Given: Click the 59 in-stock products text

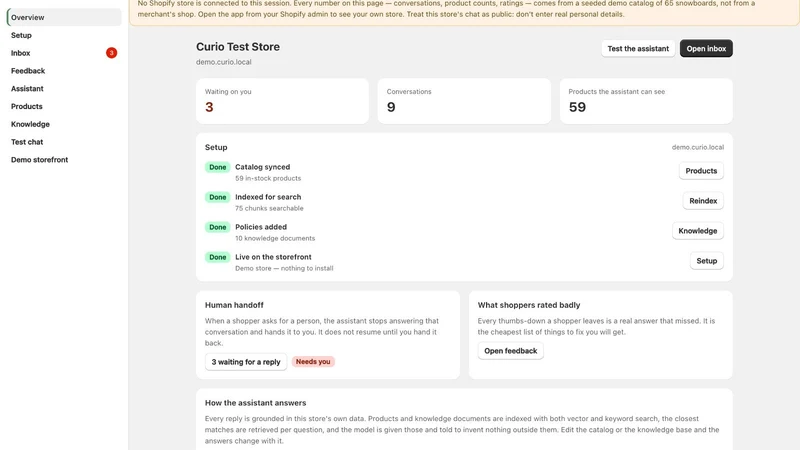Looking at the screenshot, I should pyautogui.click(x=268, y=179).
